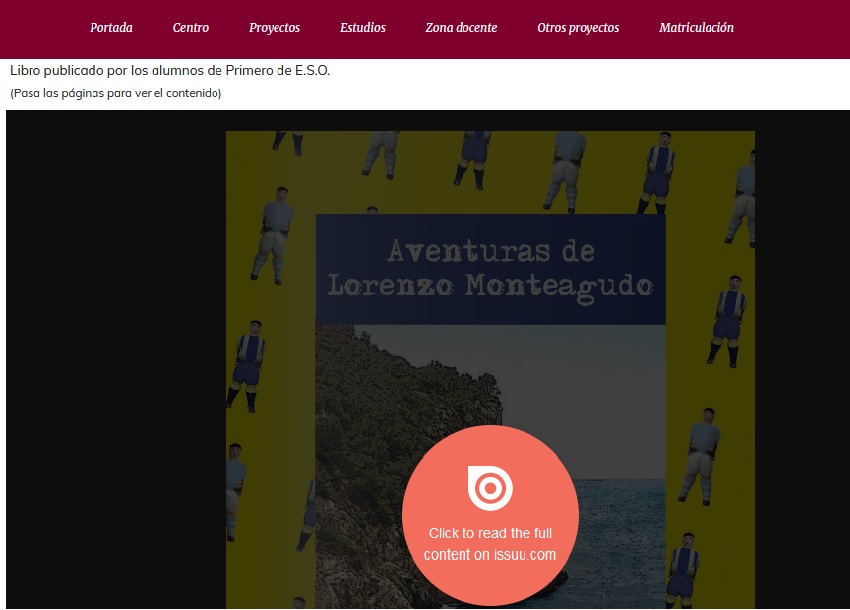This screenshot has width=850, height=610.
Task: Select text '(Pasa las páginas para ver el contenido)'
Action: click(115, 93)
